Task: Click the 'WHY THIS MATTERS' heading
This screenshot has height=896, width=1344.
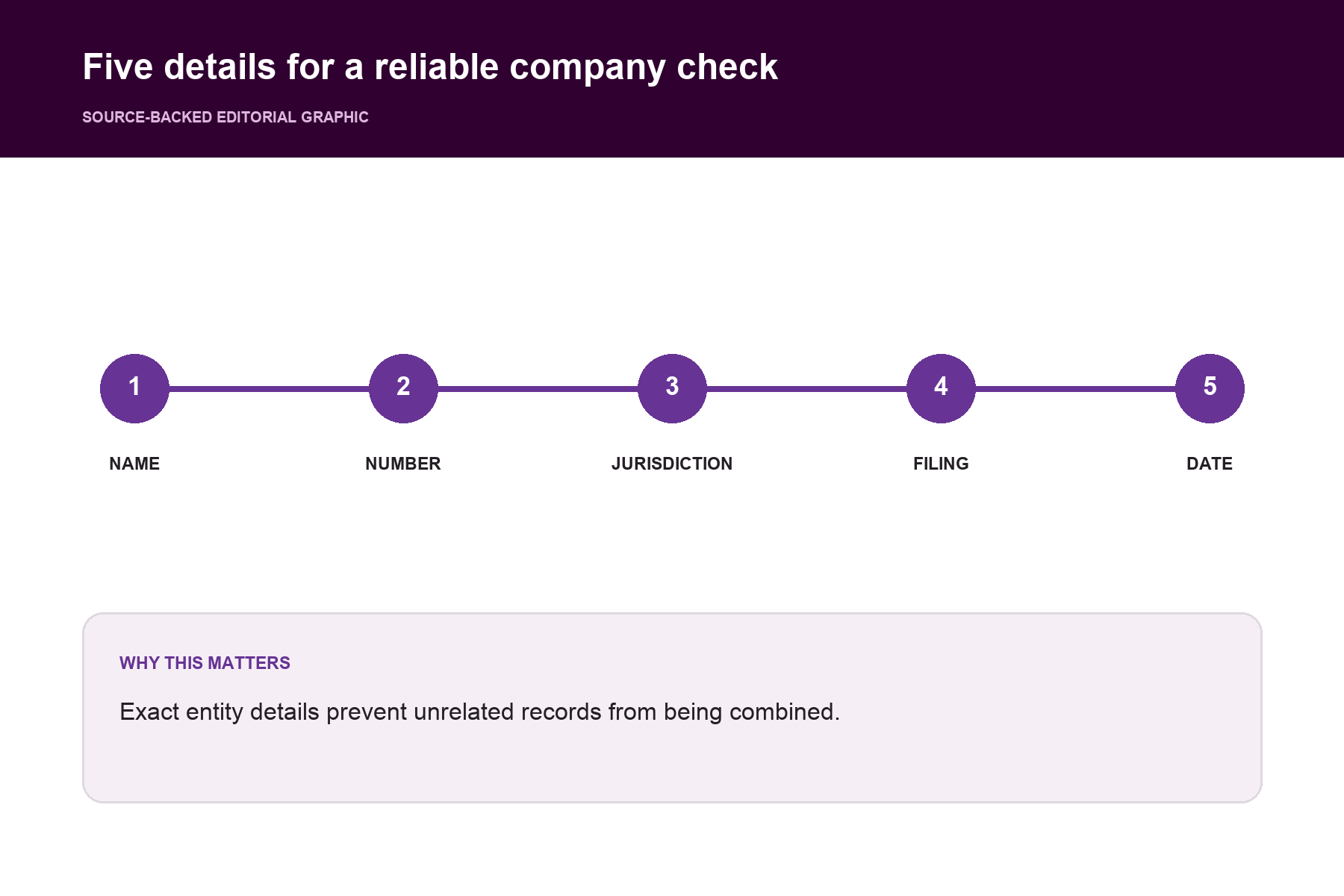Action: point(205,663)
